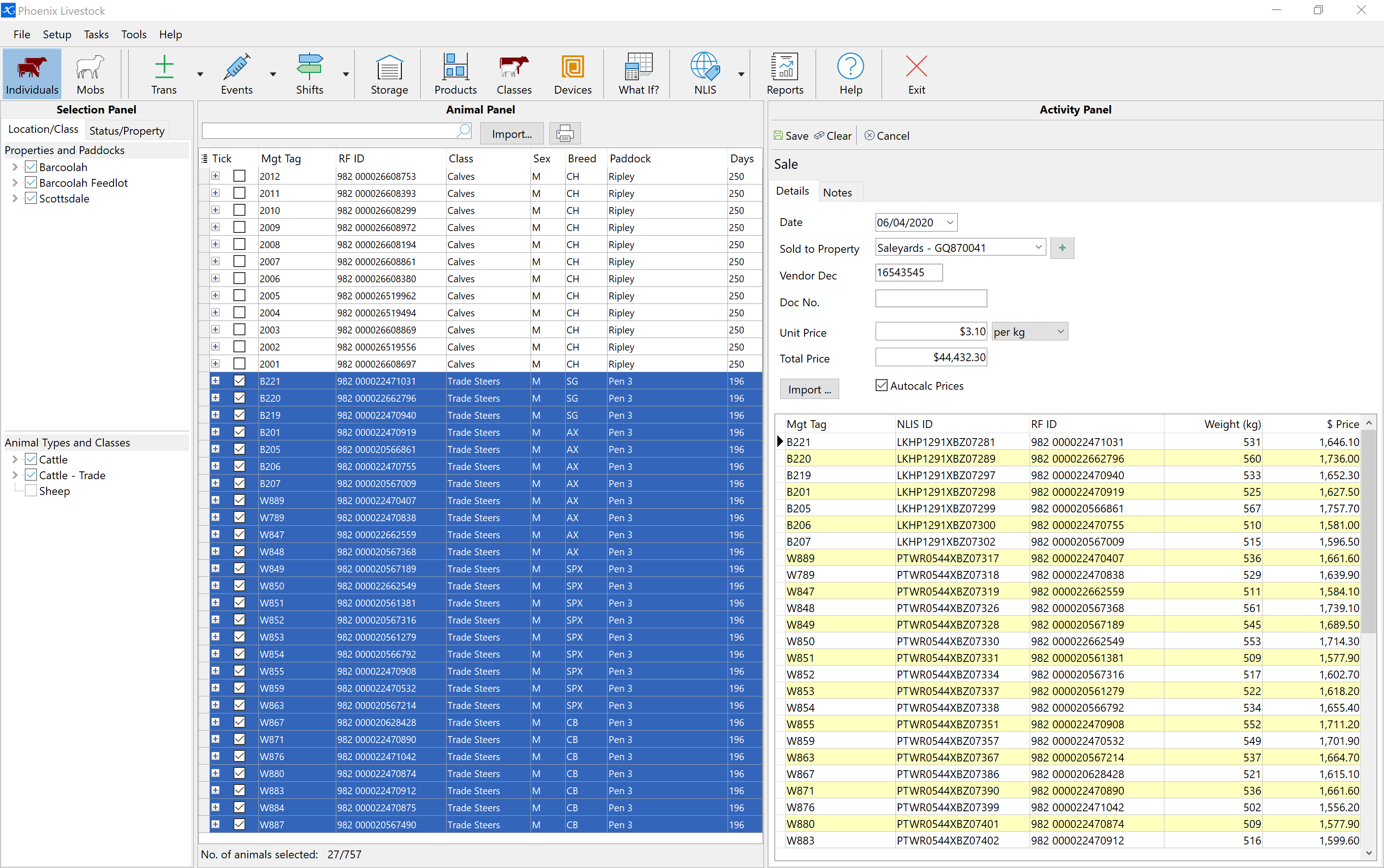Click the Vendor Dec field
This screenshot has width=1384, height=868.
coord(908,272)
